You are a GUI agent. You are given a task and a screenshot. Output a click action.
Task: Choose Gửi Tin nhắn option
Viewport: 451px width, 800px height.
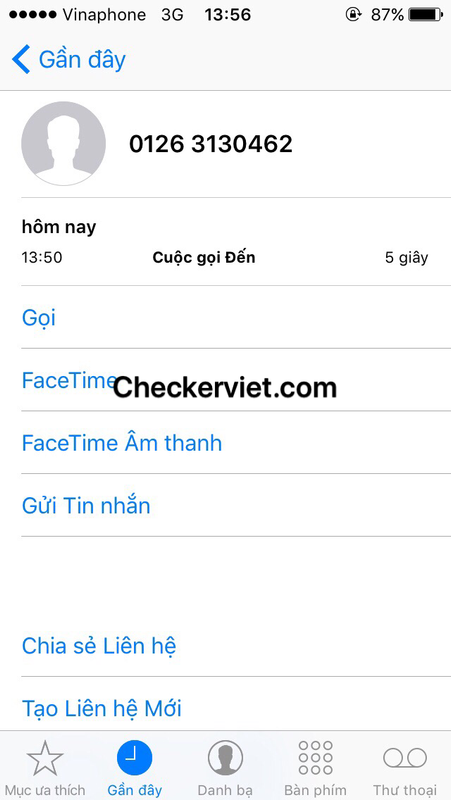236,506
